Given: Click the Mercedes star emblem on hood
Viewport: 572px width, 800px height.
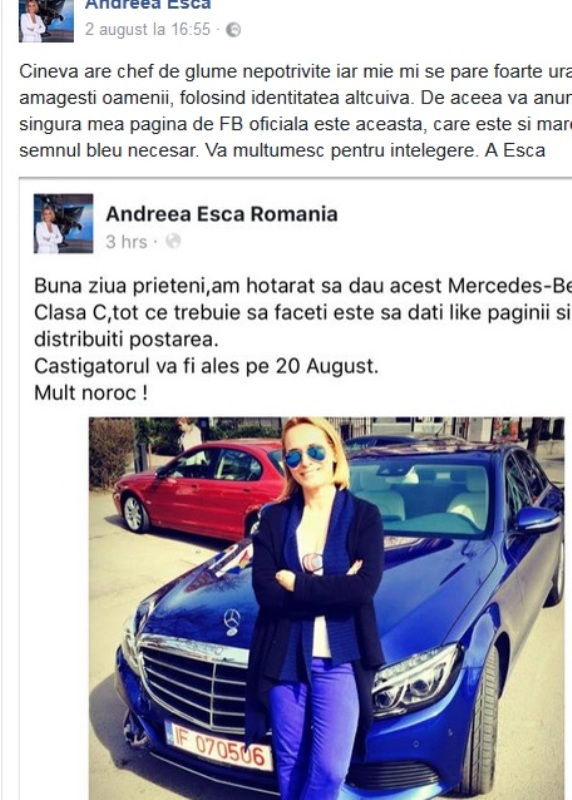Looking at the screenshot, I should coord(232,621).
